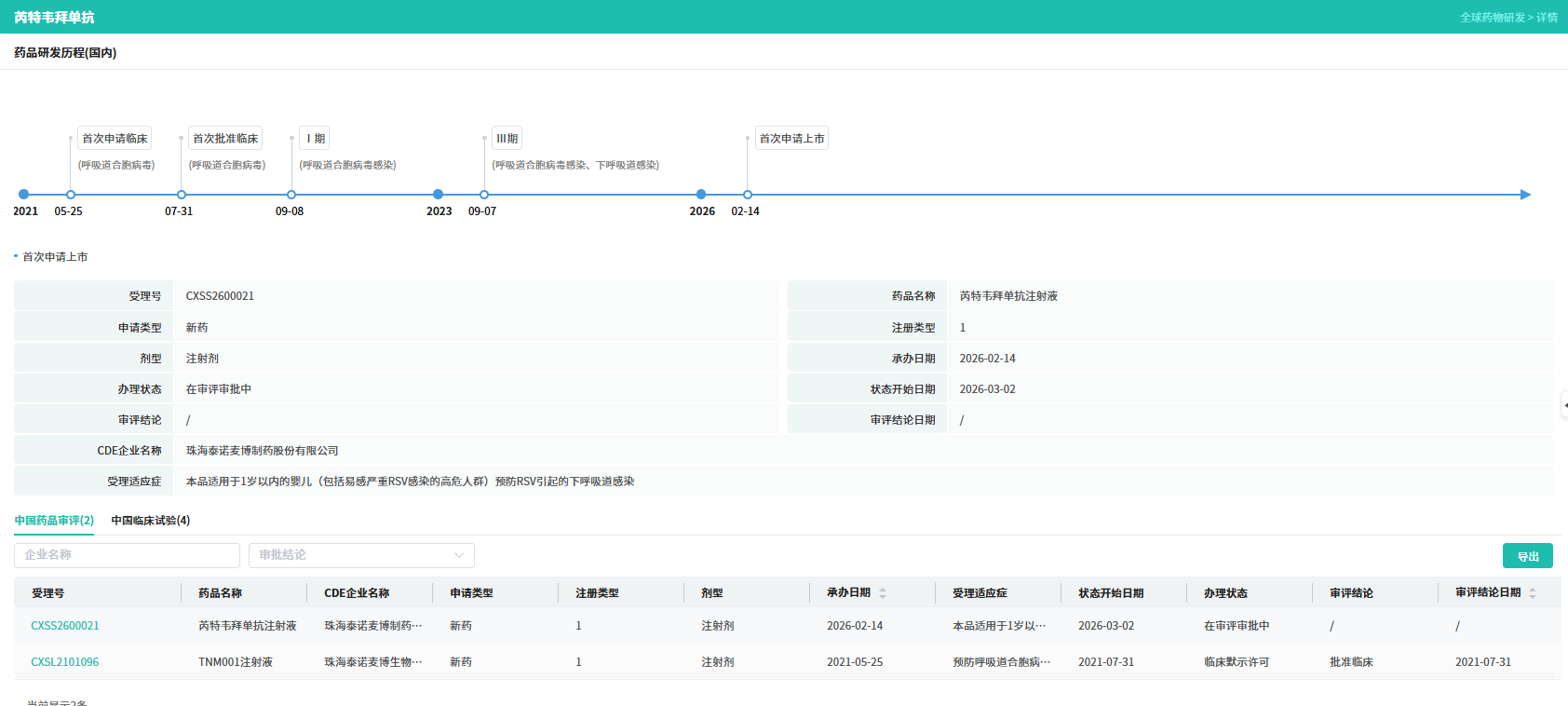Select timeline marker at 09-07
1568x706 pixels.
point(484,195)
